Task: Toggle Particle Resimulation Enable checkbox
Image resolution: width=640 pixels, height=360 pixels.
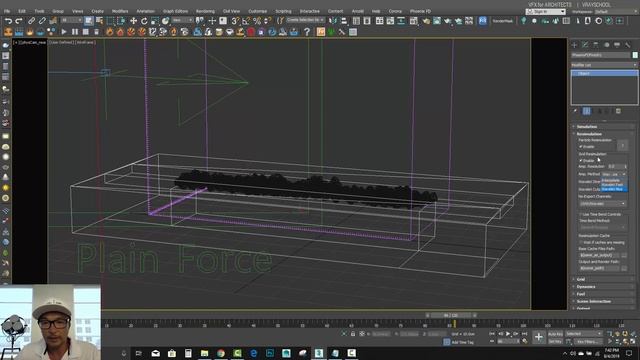Action: click(581, 147)
